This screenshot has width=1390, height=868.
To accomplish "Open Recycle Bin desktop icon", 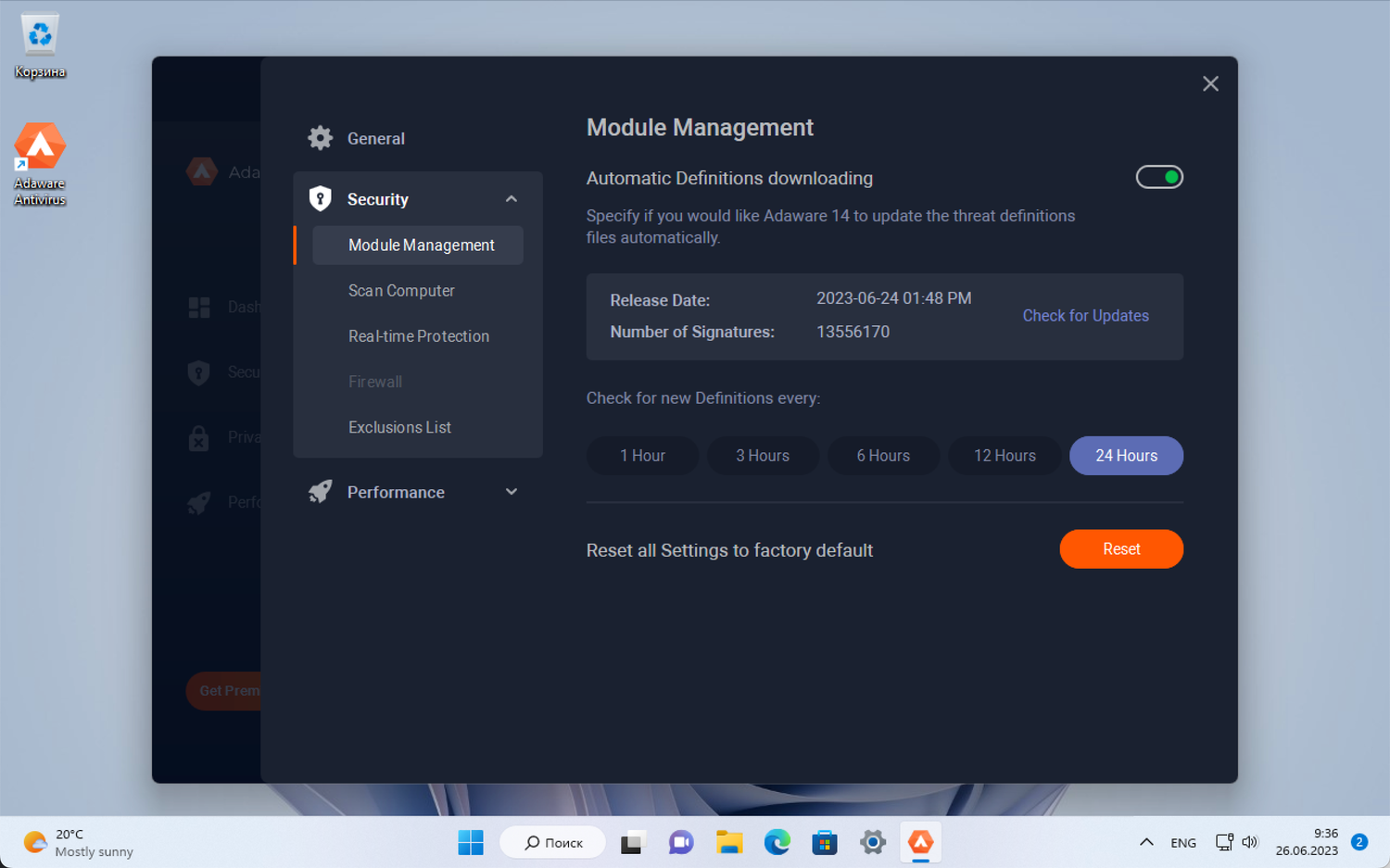I will (40, 45).
